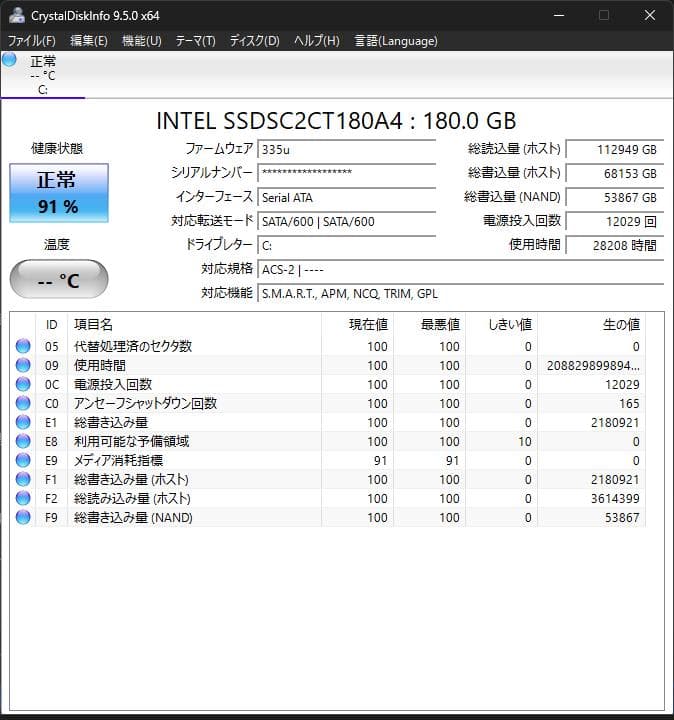Select the C: drive tab showing 正常

click(43, 75)
